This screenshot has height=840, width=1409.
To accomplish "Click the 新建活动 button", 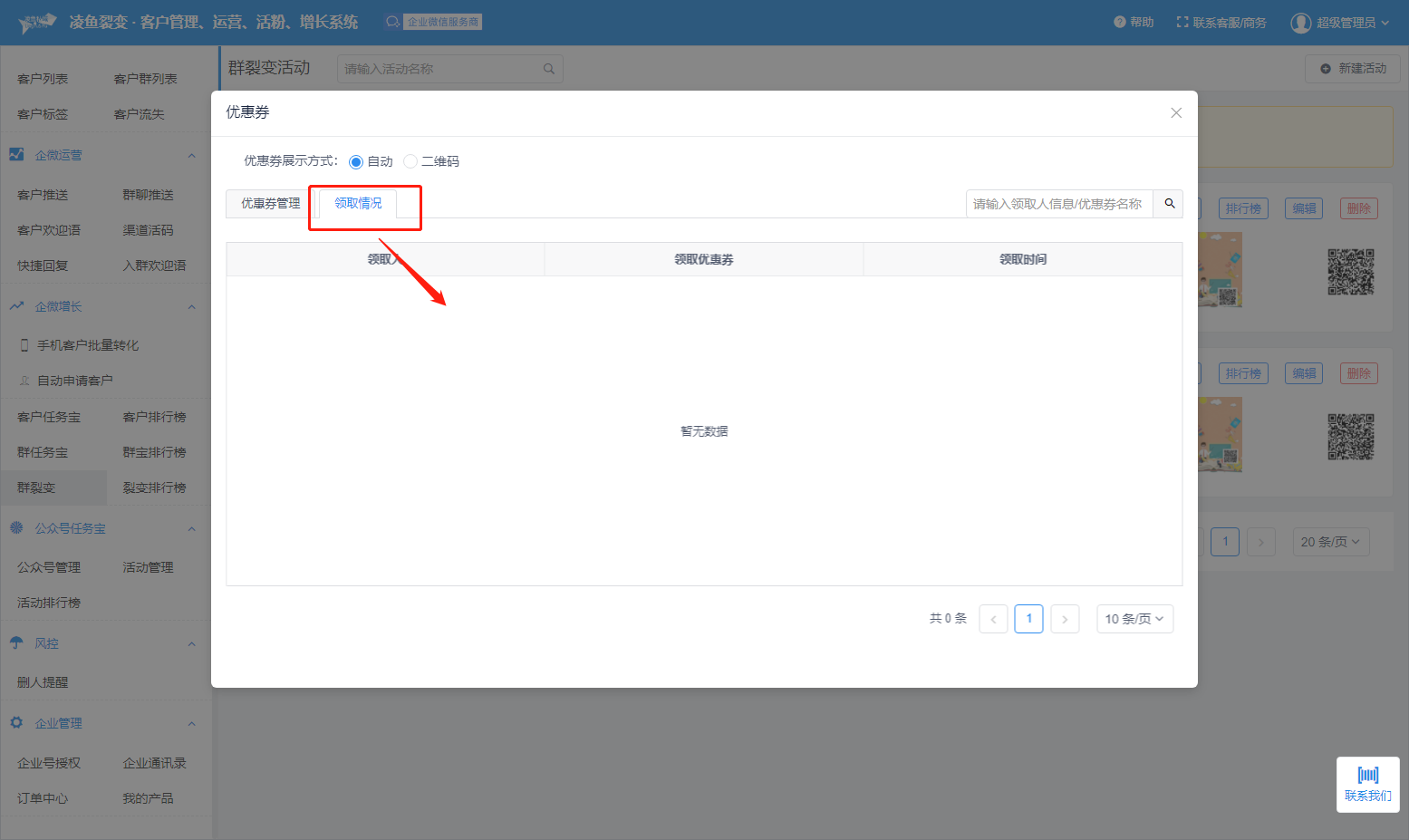I will [1353, 69].
